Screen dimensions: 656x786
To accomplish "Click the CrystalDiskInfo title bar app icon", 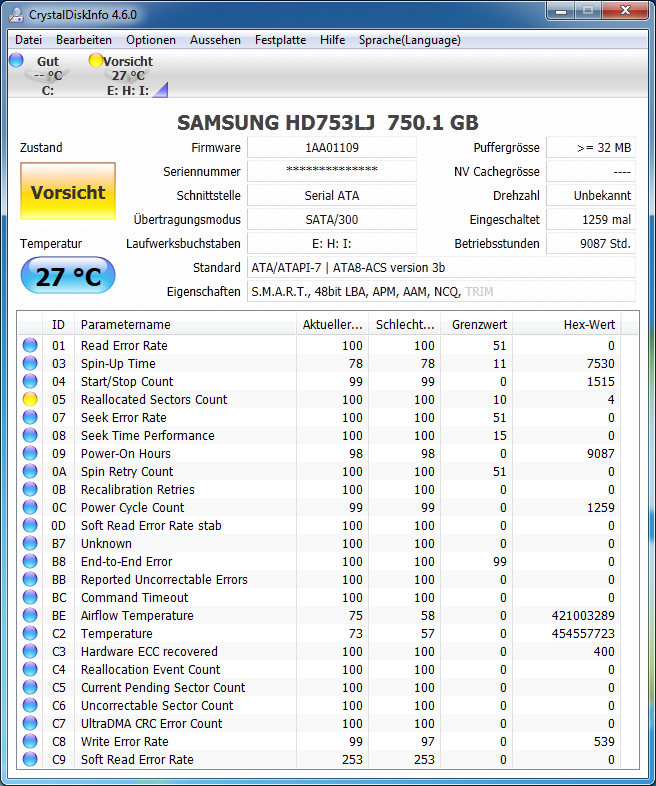I will (x=17, y=15).
